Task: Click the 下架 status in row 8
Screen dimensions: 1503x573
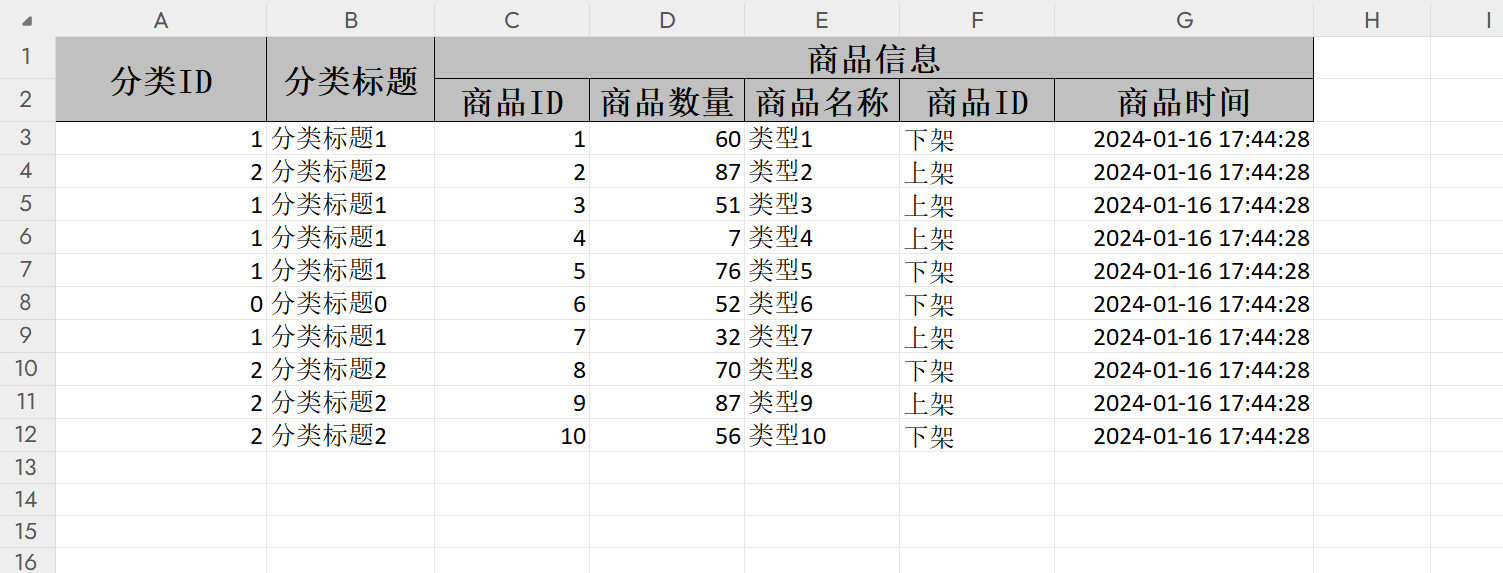Action: coord(977,303)
